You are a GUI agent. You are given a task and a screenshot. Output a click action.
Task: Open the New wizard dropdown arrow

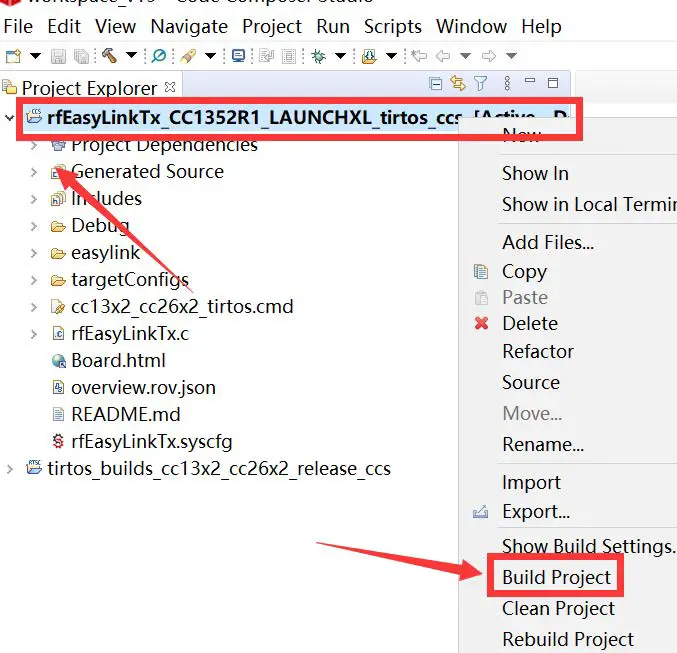[35, 56]
